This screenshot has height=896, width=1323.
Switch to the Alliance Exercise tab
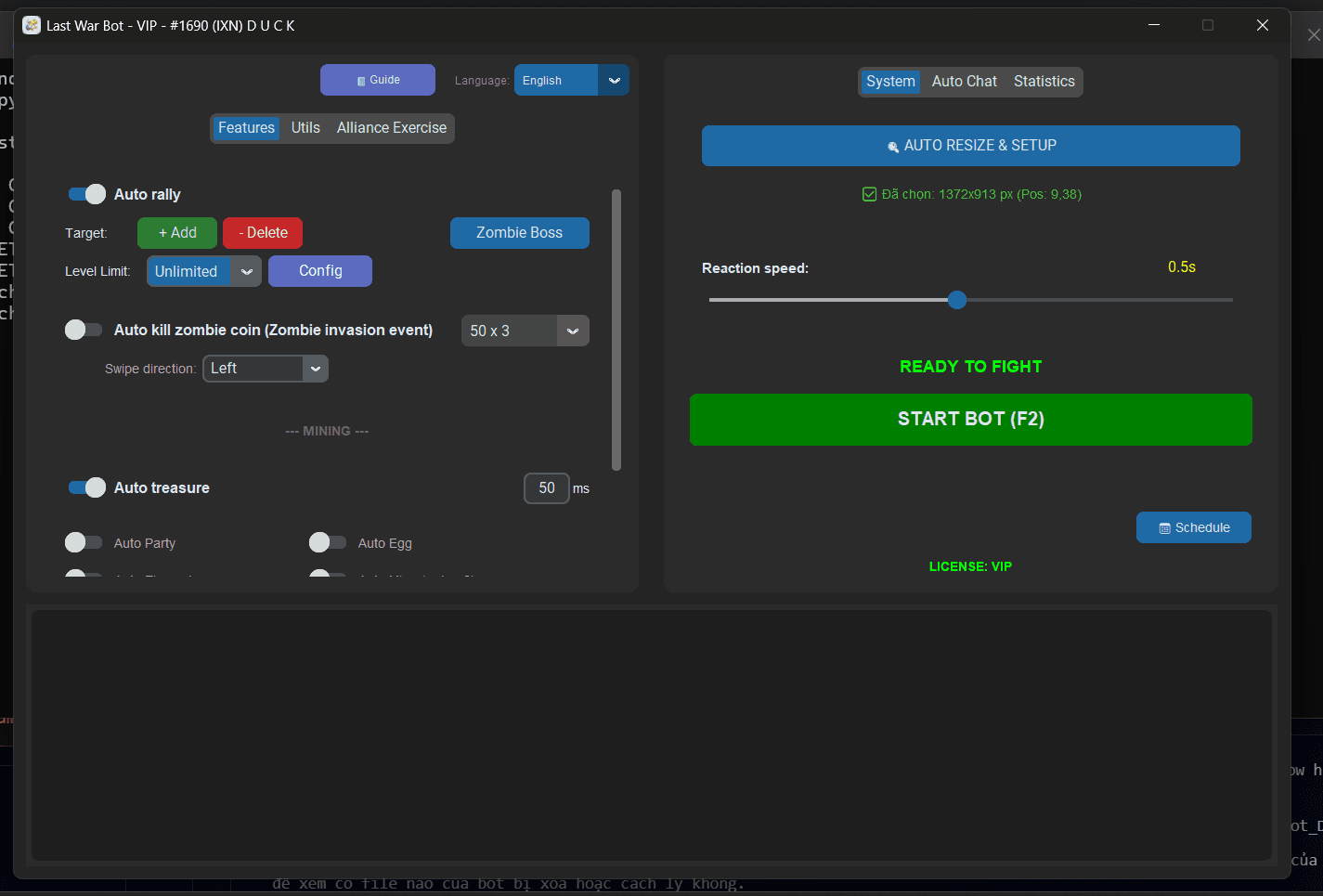coord(391,128)
